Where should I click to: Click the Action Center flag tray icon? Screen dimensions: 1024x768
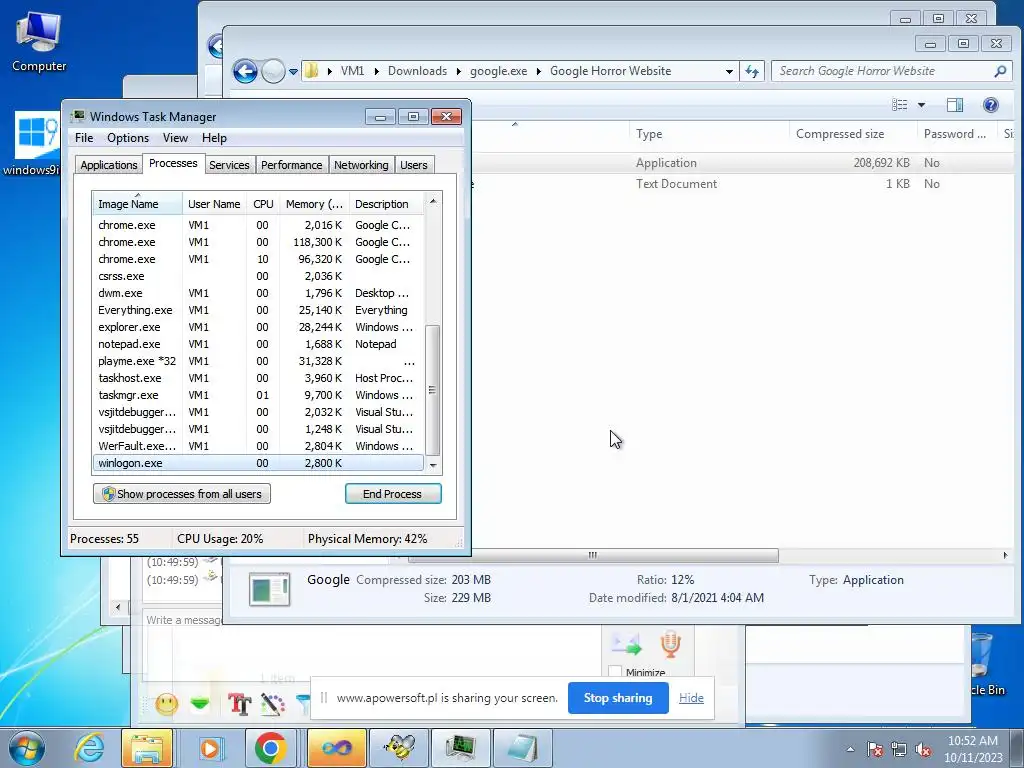[875, 749]
